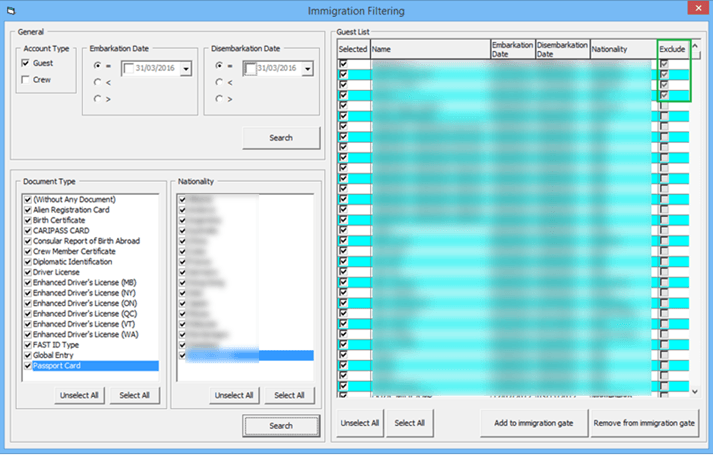Open the Embarkation Date dropdown calendar
Image resolution: width=713 pixels, height=455 pixels.
[186, 69]
